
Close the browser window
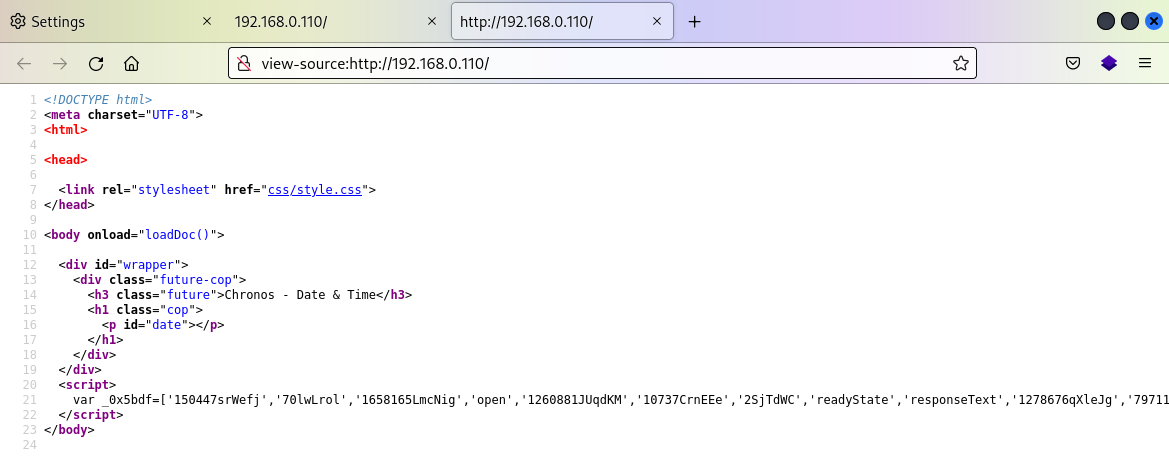click(x=1153, y=22)
